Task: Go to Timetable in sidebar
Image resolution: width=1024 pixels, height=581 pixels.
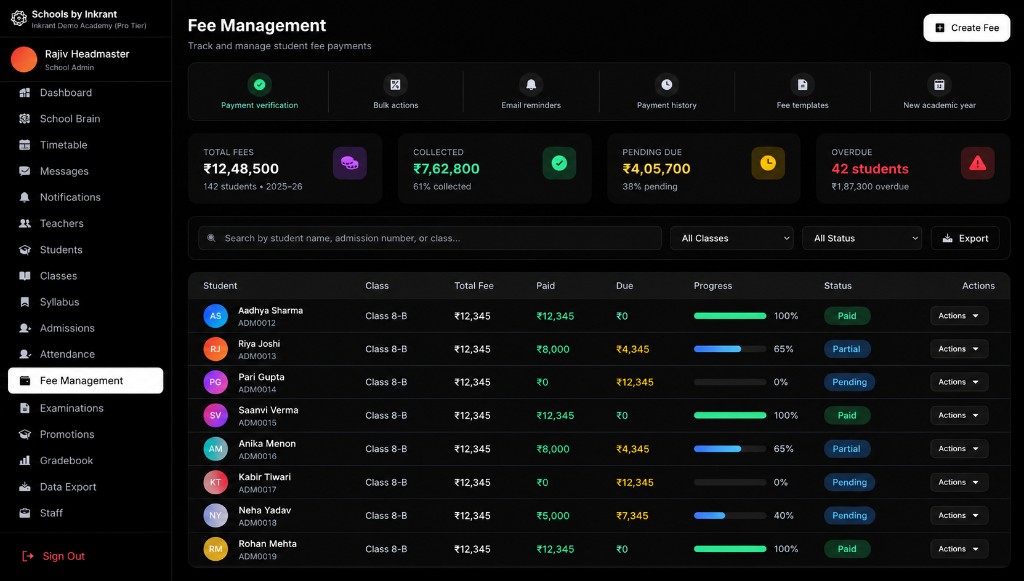Action: coord(86,145)
